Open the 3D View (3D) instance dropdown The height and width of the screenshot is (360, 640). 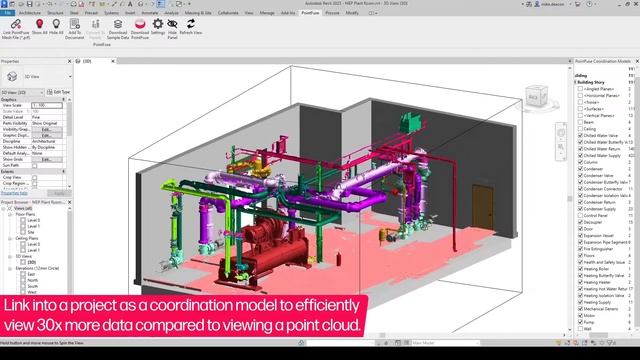point(22,93)
